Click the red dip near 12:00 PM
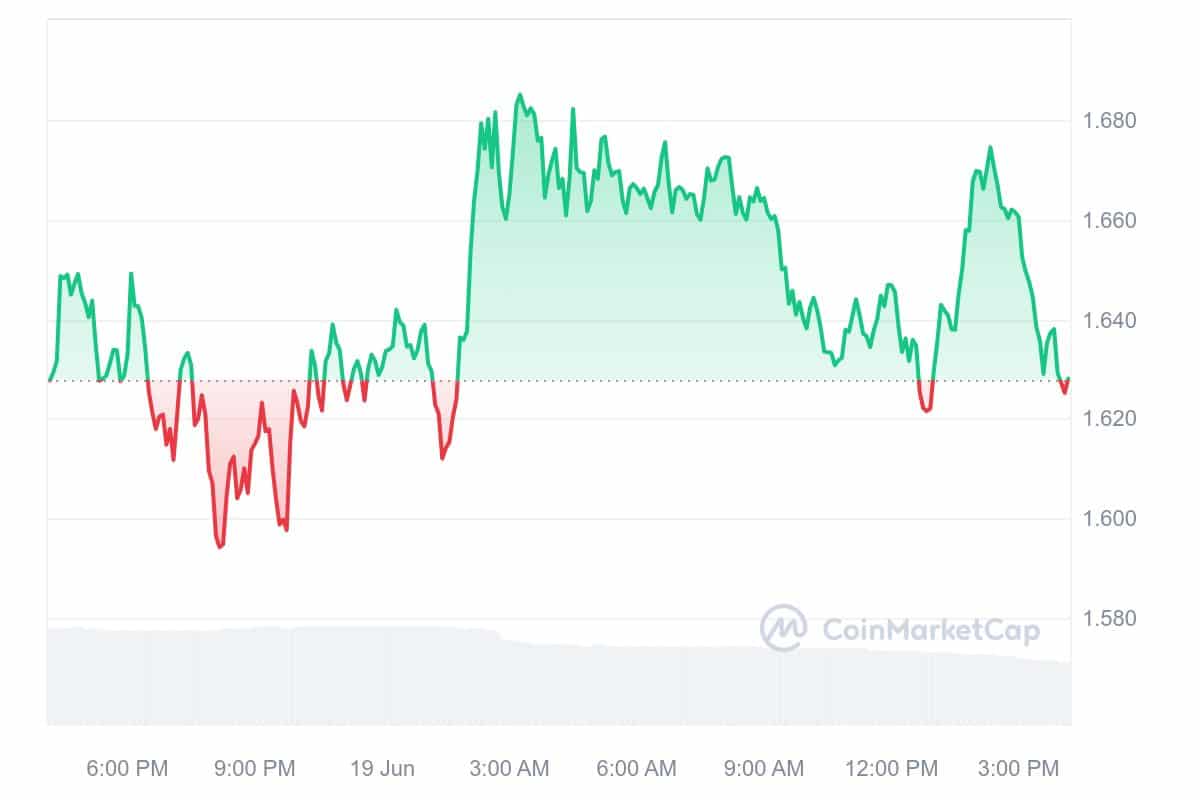The height and width of the screenshot is (800, 1200). coord(926,409)
